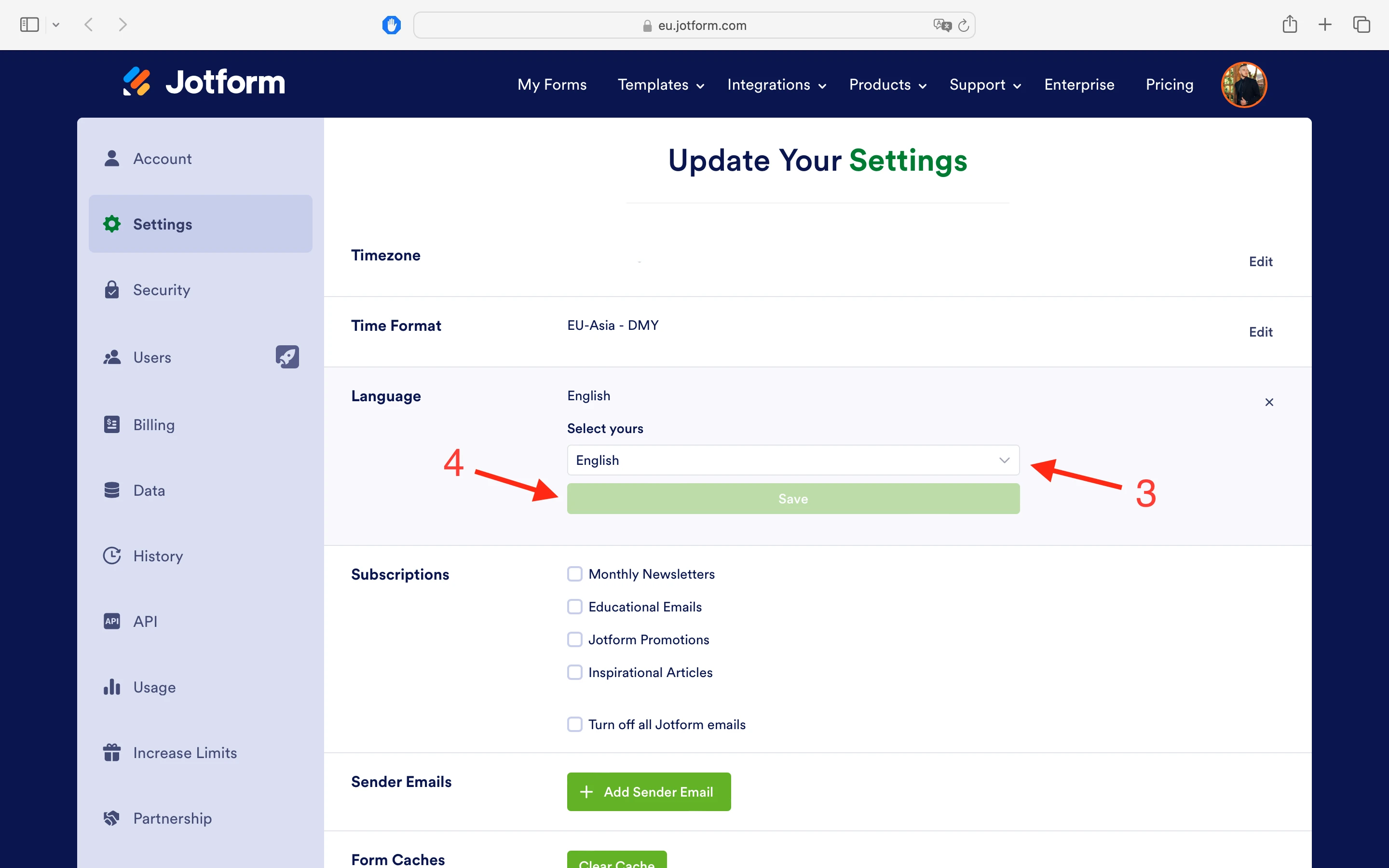The width and height of the screenshot is (1389, 868).
Task: Check the Educational Emails option
Action: pyautogui.click(x=574, y=606)
